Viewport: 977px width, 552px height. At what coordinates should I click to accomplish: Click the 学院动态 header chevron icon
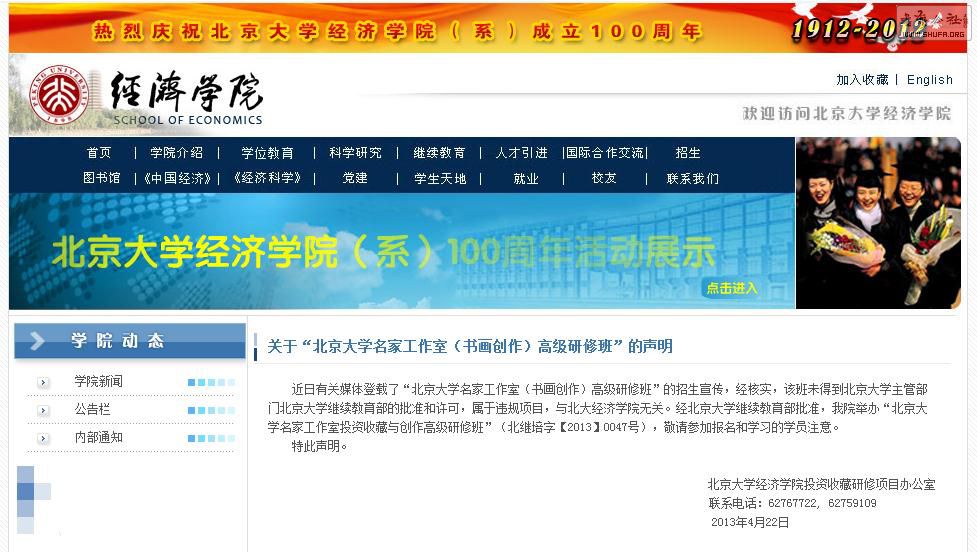[38, 341]
